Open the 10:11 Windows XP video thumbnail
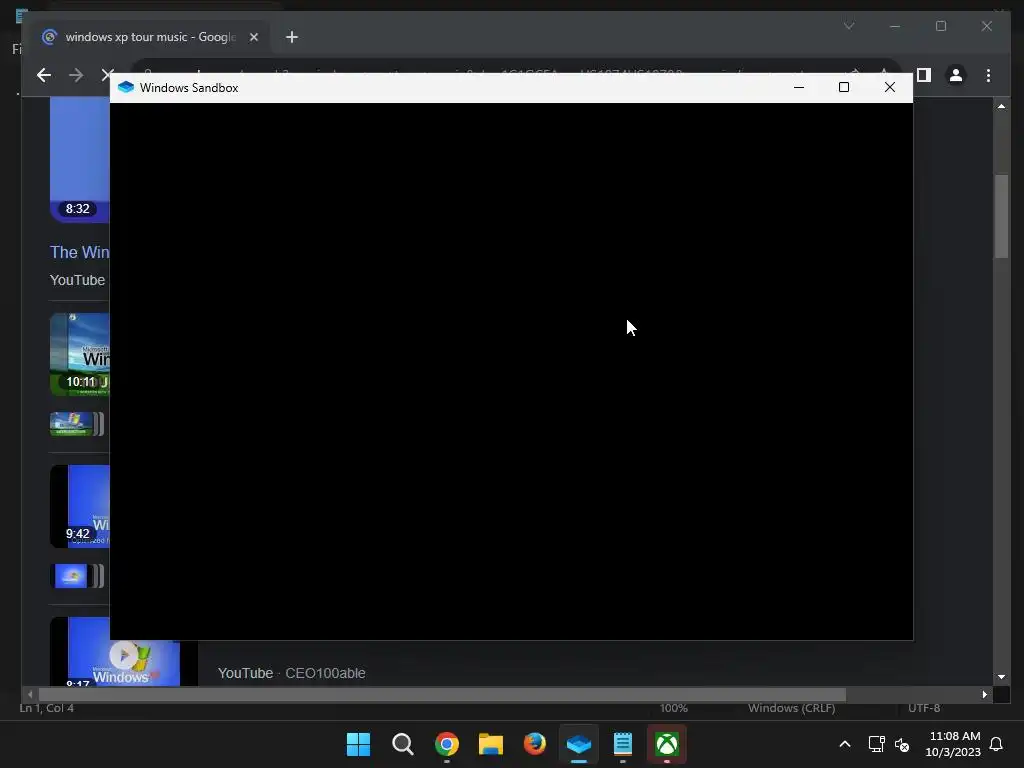 (x=80, y=355)
